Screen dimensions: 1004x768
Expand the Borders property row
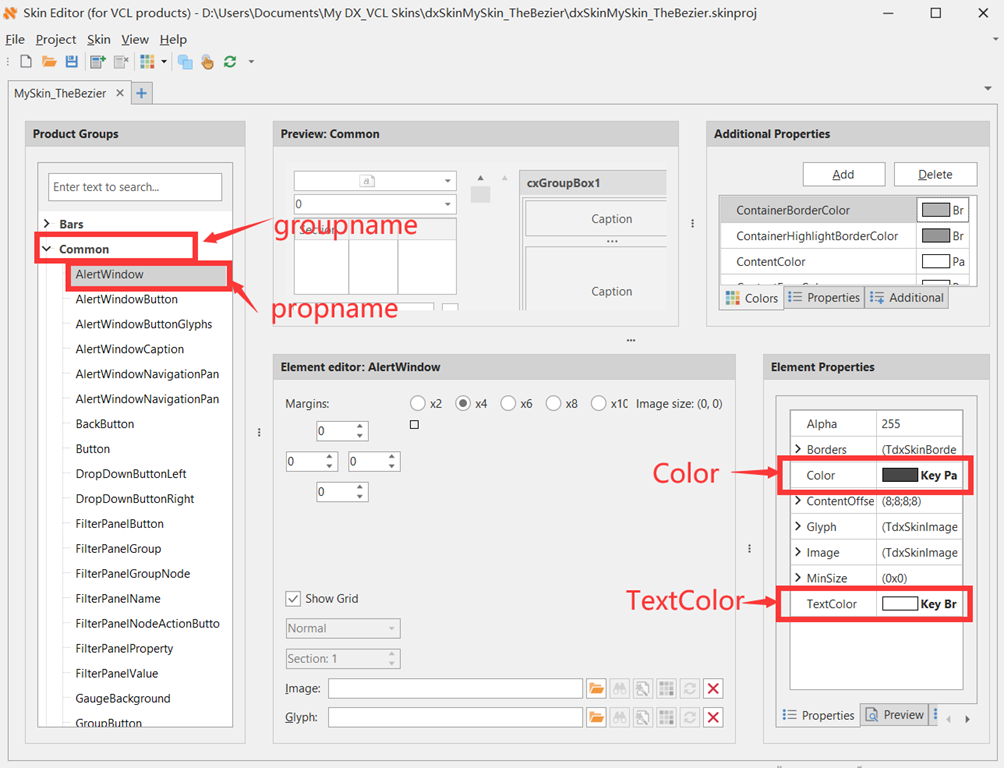click(x=798, y=449)
